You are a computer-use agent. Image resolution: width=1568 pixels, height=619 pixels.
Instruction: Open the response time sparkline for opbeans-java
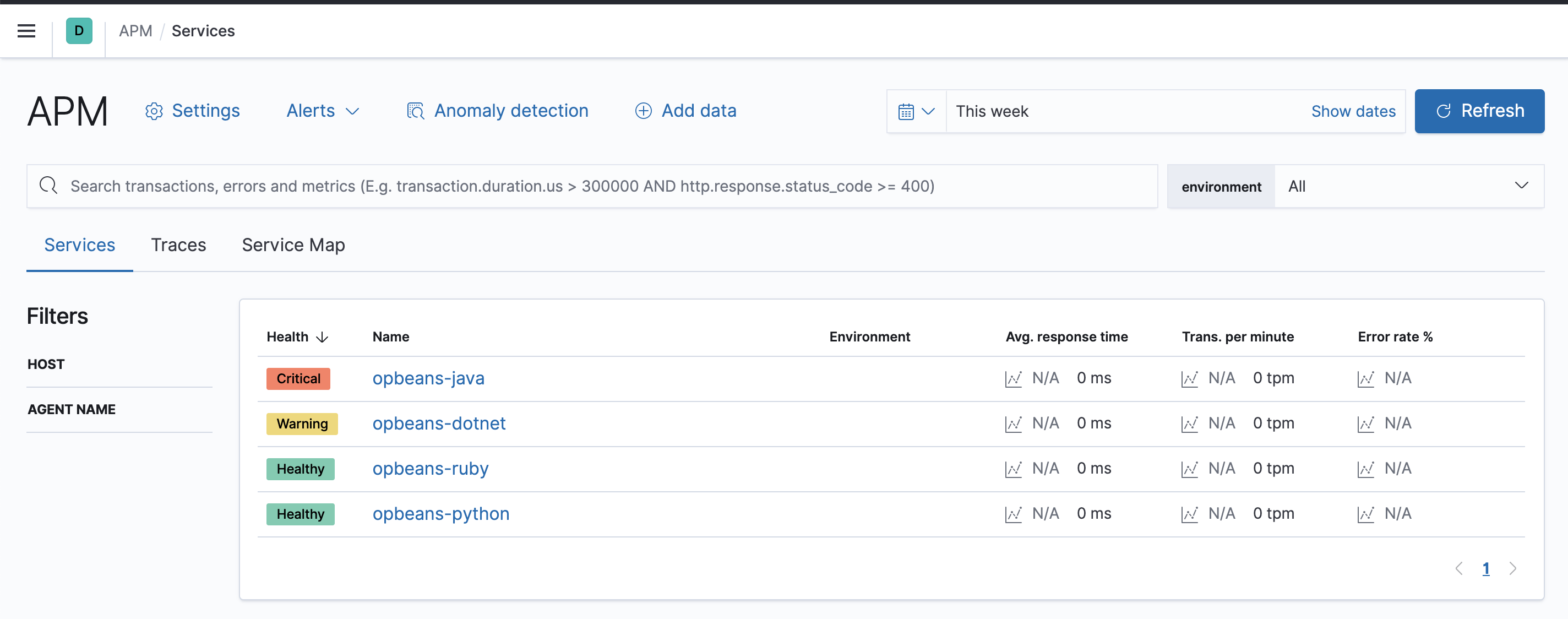click(x=1012, y=378)
